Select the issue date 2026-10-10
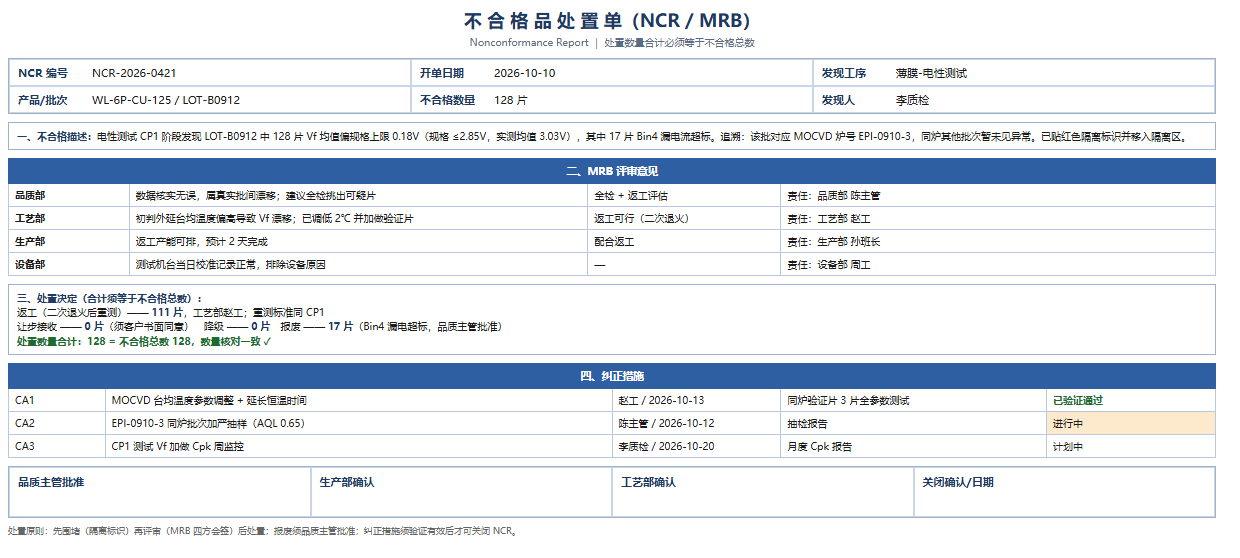Image resolution: width=1240 pixels, height=558 pixels. (524, 74)
